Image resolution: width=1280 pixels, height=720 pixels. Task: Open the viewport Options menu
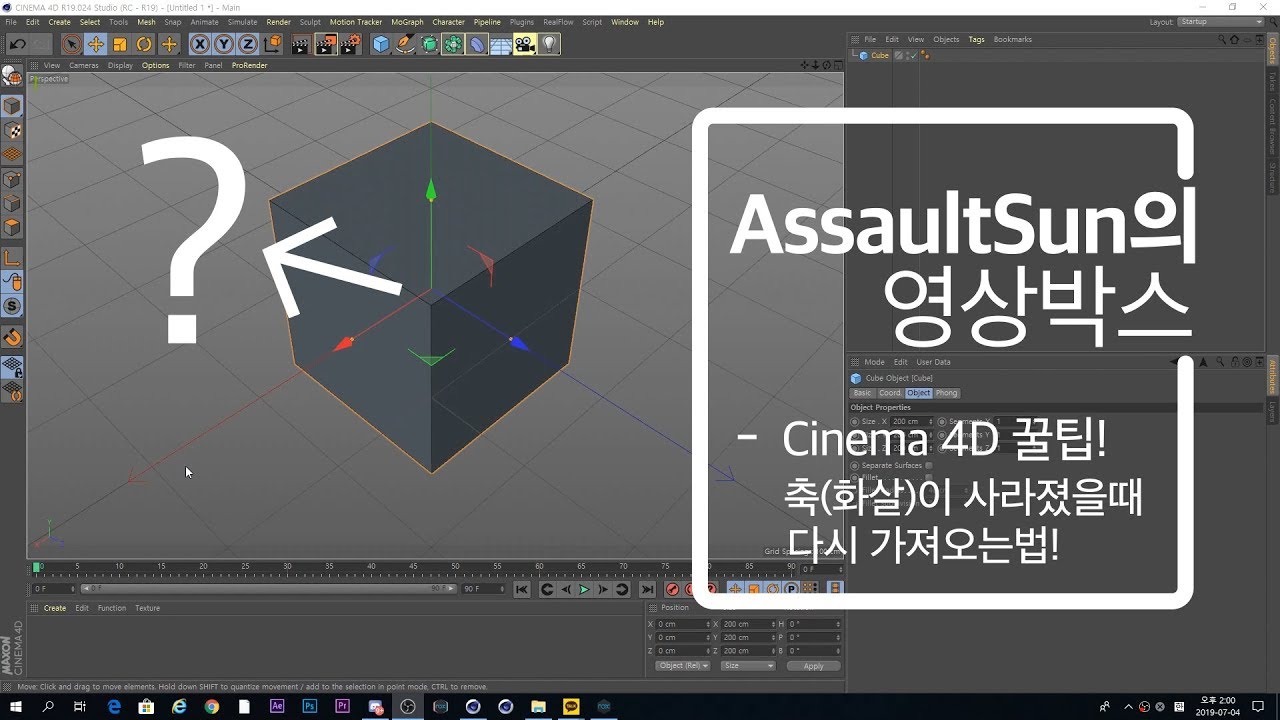coord(156,65)
